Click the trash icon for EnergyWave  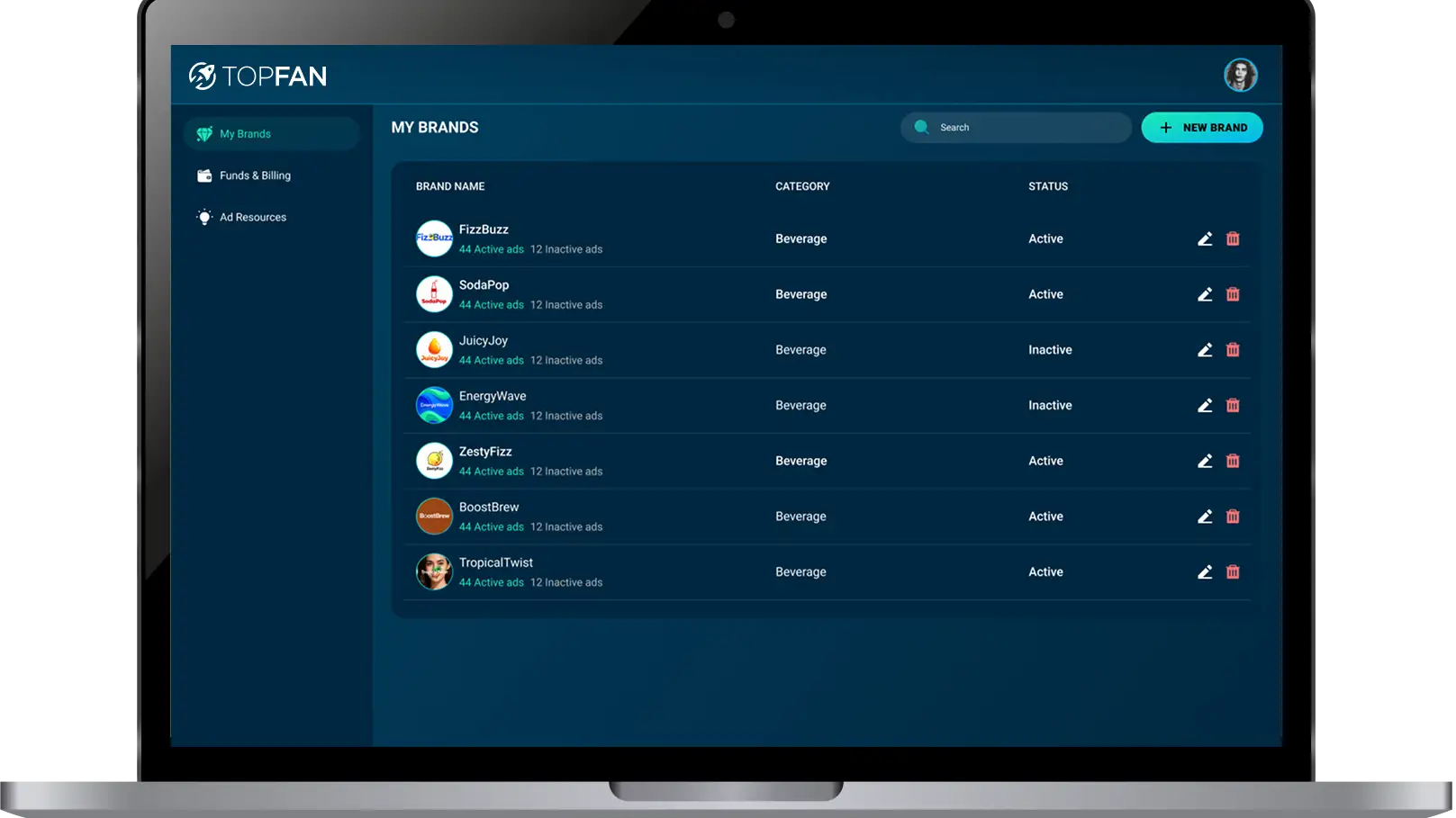point(1233,406)
